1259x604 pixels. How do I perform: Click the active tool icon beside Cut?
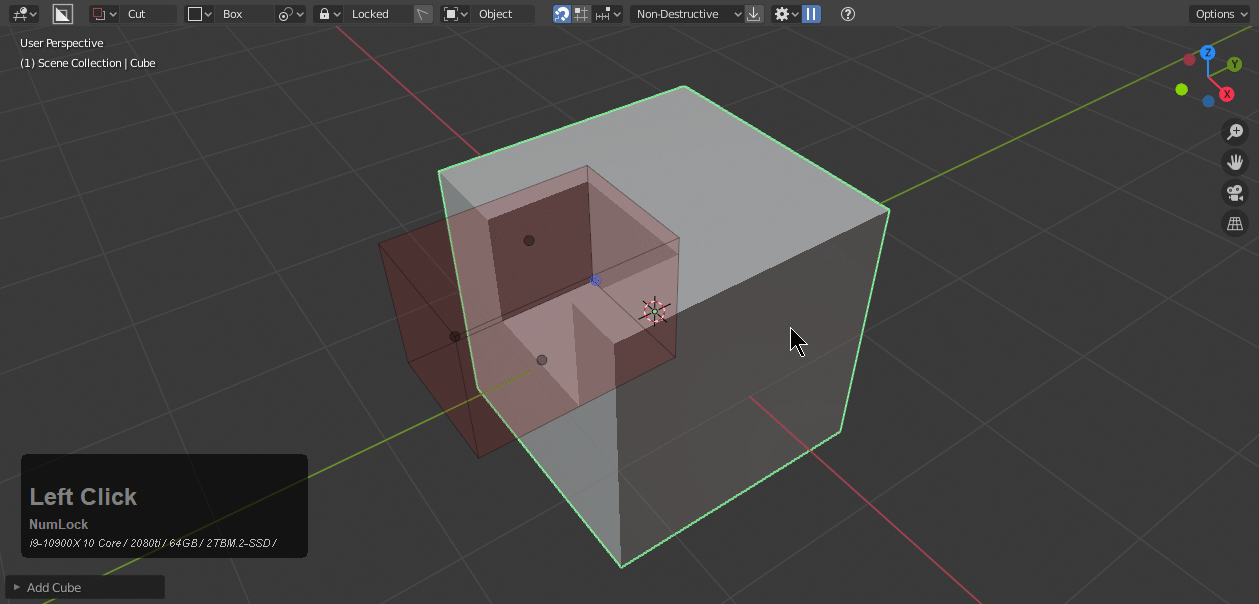(x=63, y=14)
